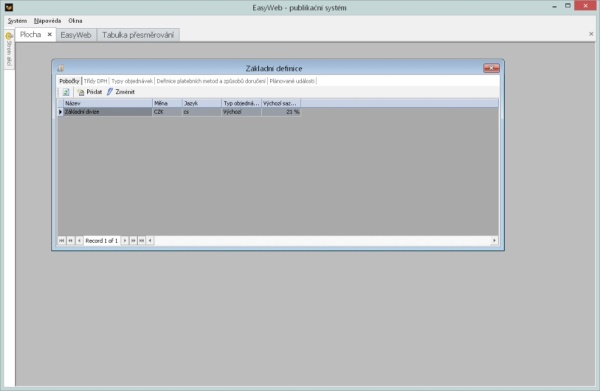The width and height of the screenshot is (600, 391).
Task: Open the Okna menu
Action: 75,21
